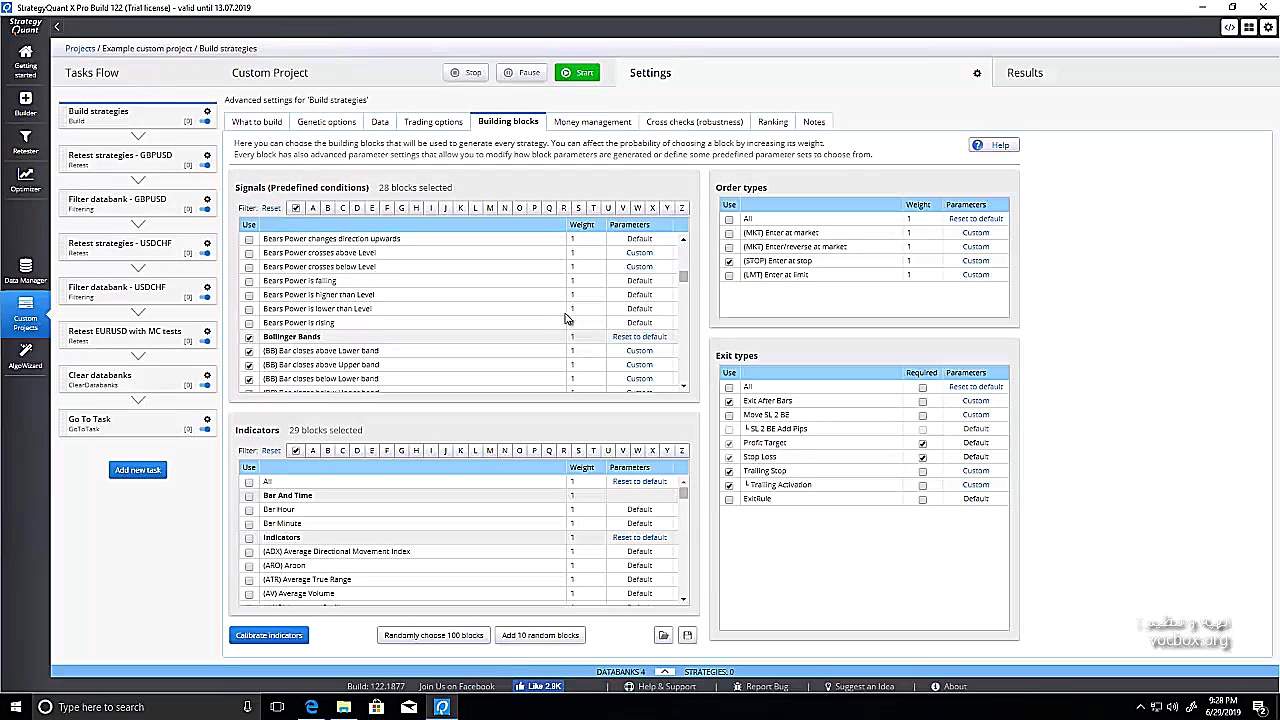This screenshot has height=720, width=1280.
Task: Check the (MKT) Enter at market checkbox
Action: coord(729,233)
